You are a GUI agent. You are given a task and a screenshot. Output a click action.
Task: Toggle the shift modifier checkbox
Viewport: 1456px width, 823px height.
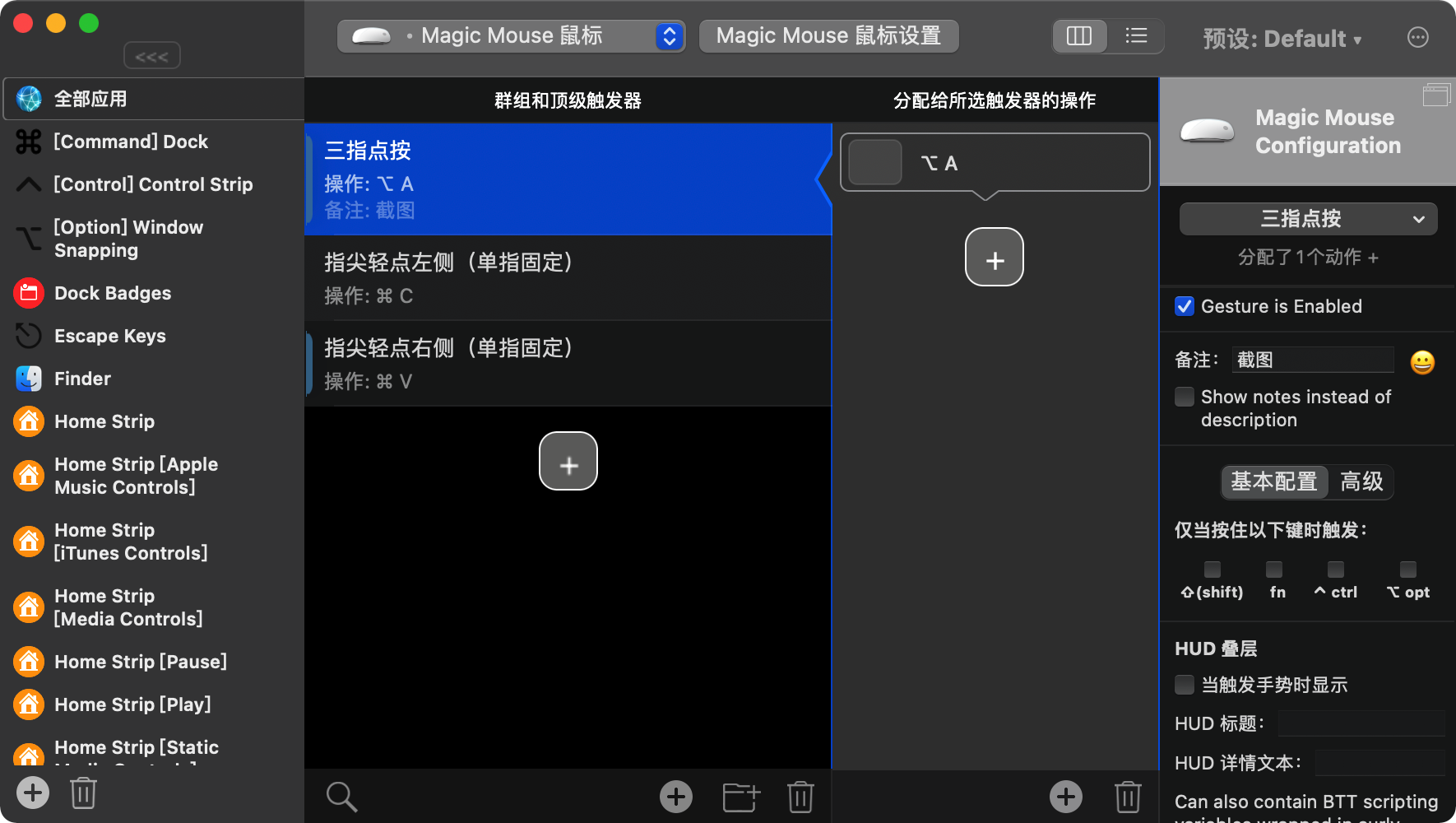[1213, 570]
